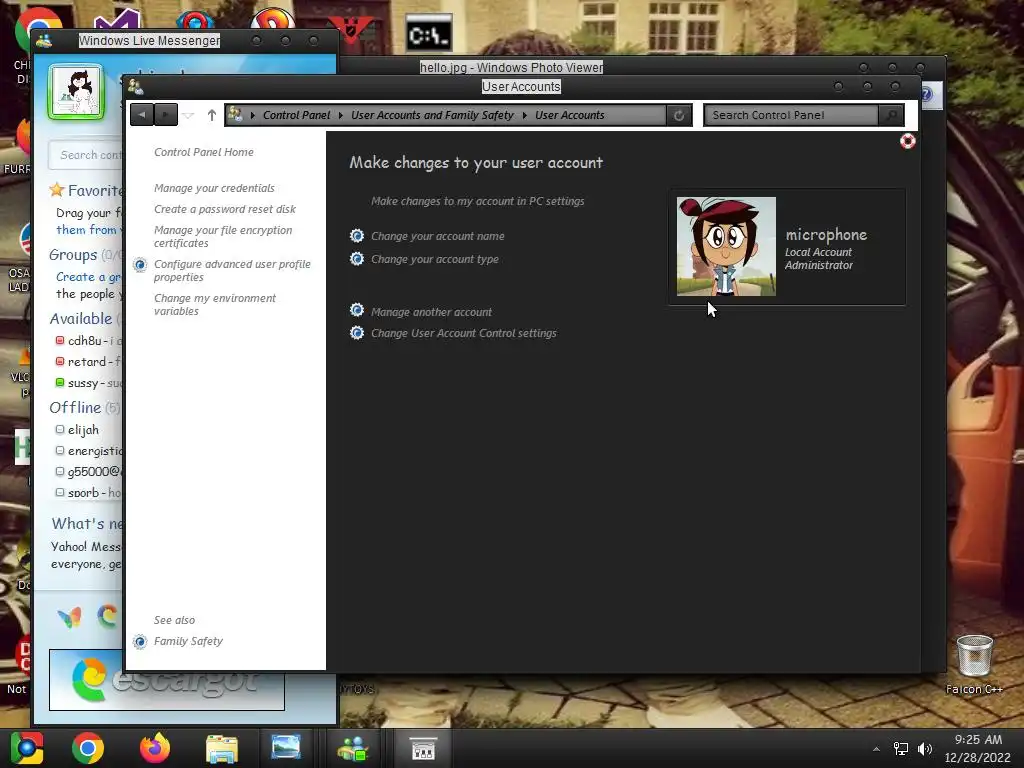
Task: Click hello.jpg Windows Photo Viewer title bar
Action: [511, 67]
